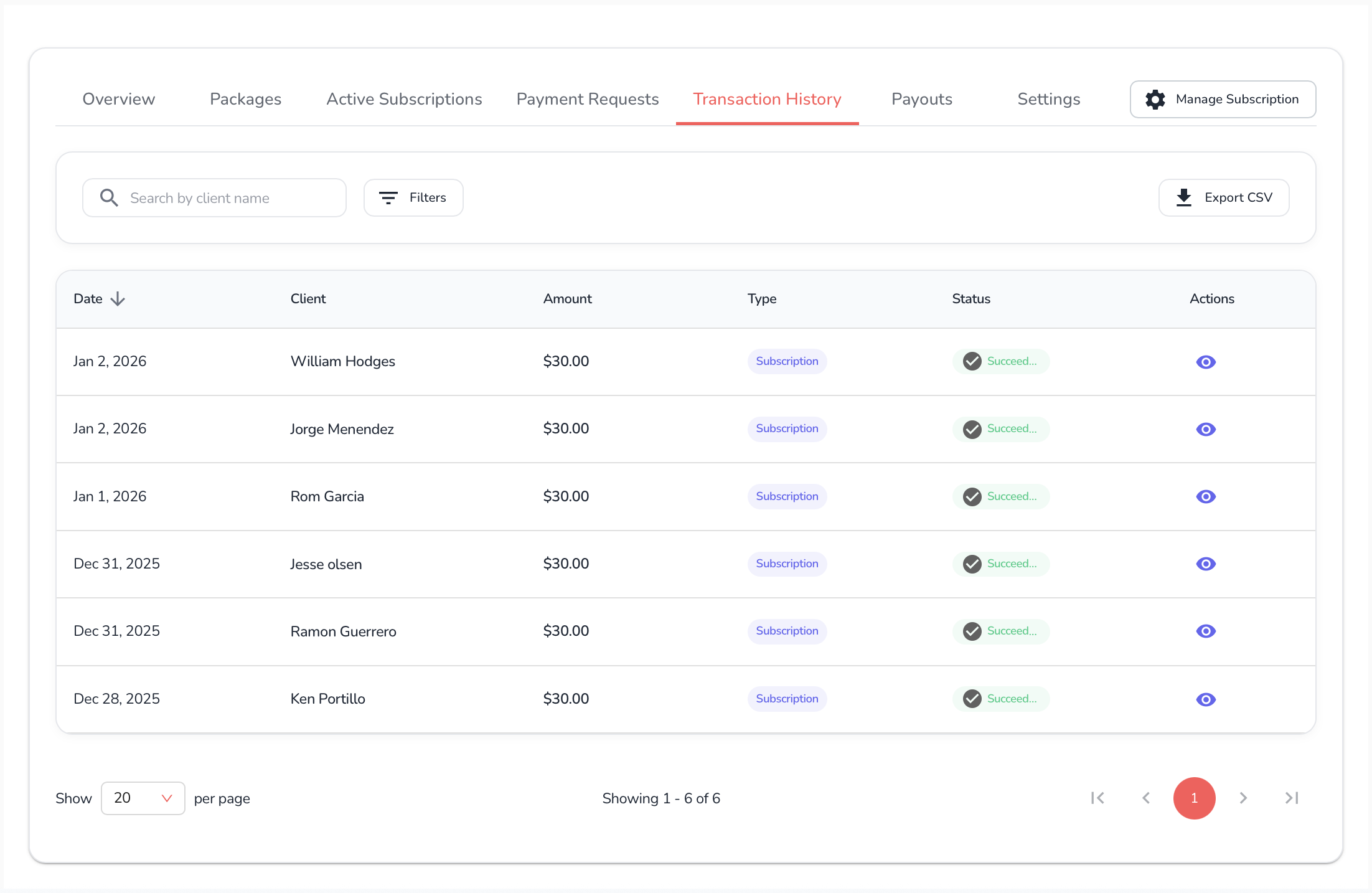Expand filters using the Filters control
This screenshot has width=1372, height=893.
pos(413,197)
